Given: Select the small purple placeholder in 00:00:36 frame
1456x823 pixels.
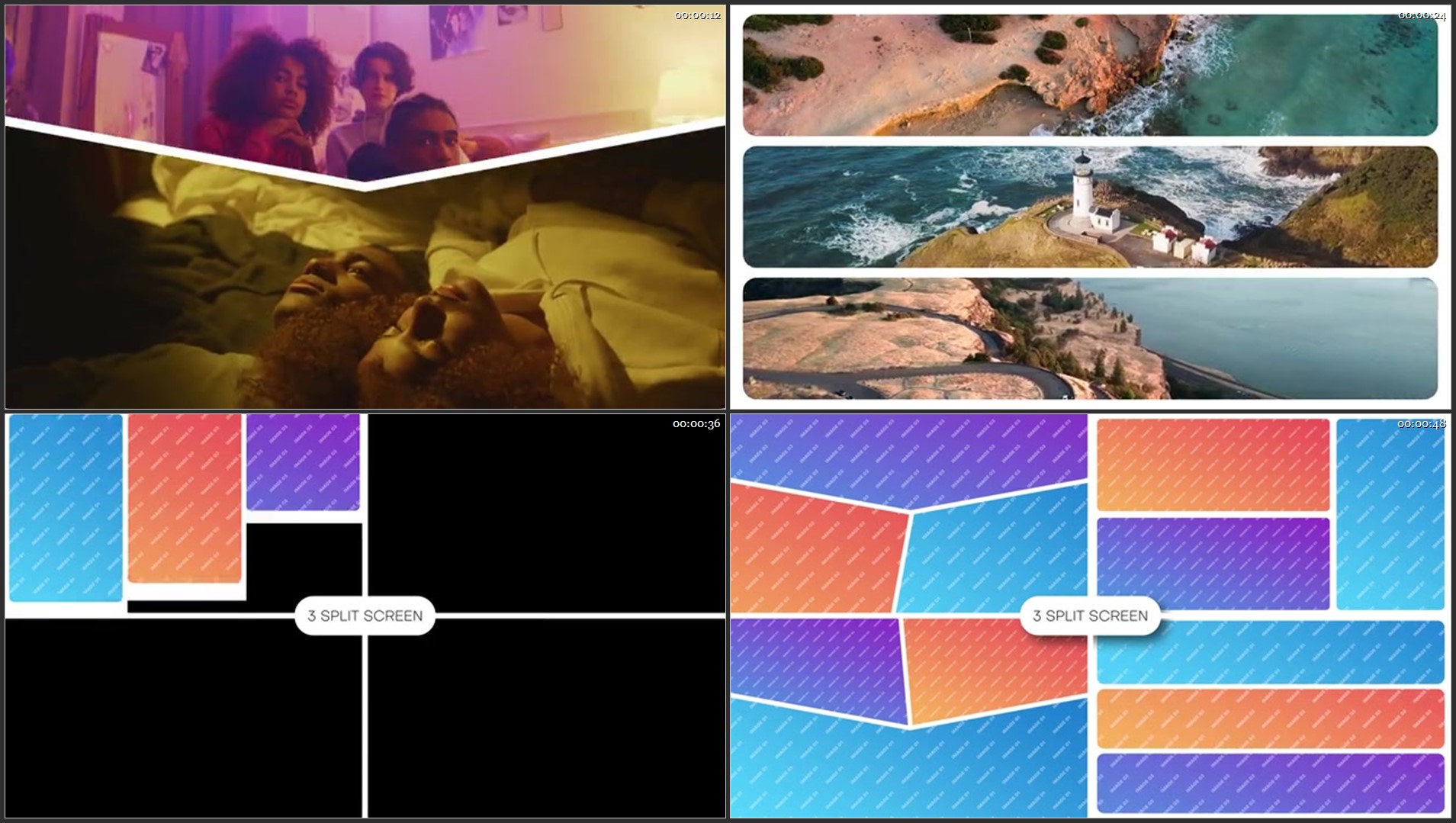Looking at the screenshot, I should tap(303, 462).
